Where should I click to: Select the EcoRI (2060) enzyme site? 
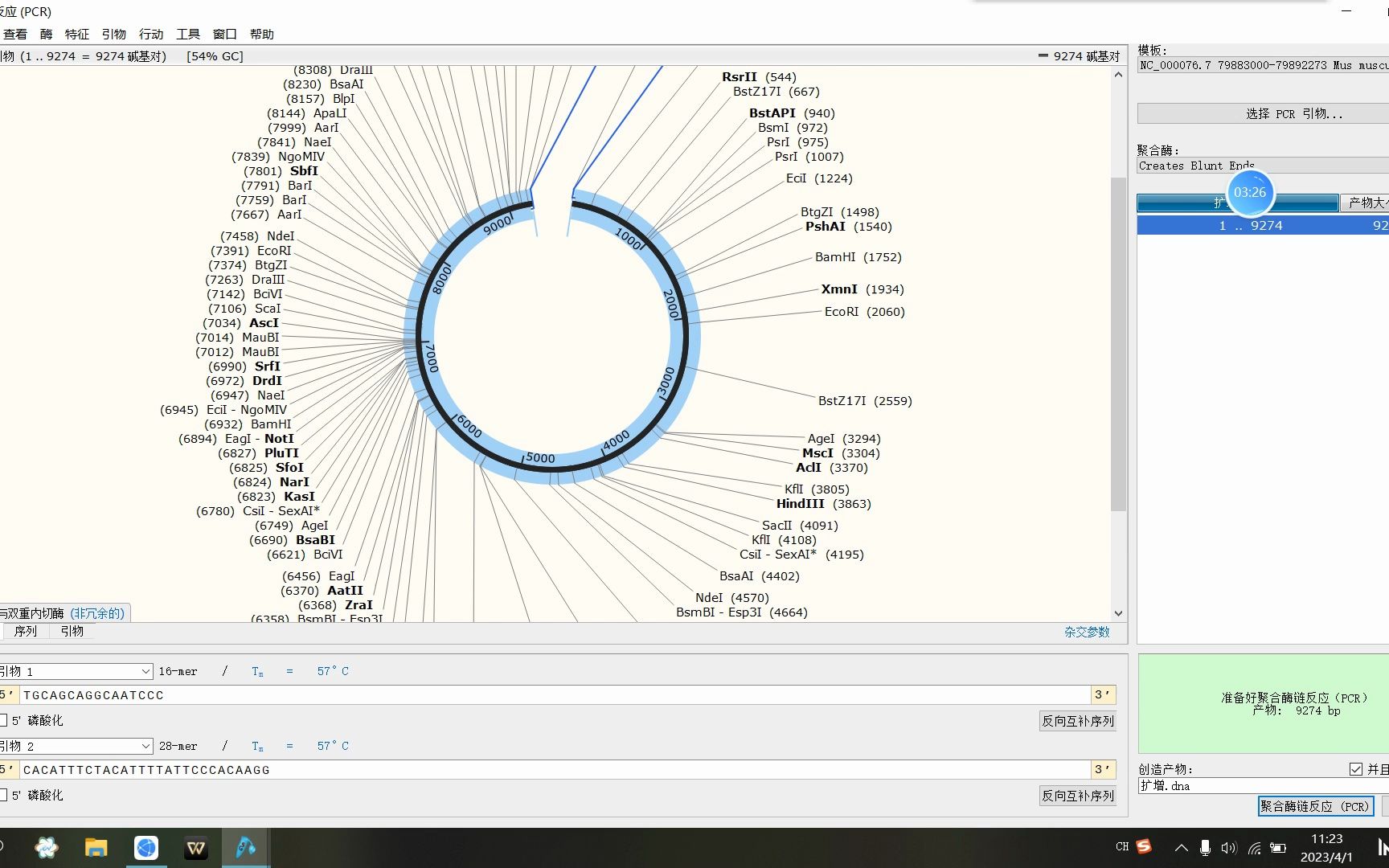(865, 312)
